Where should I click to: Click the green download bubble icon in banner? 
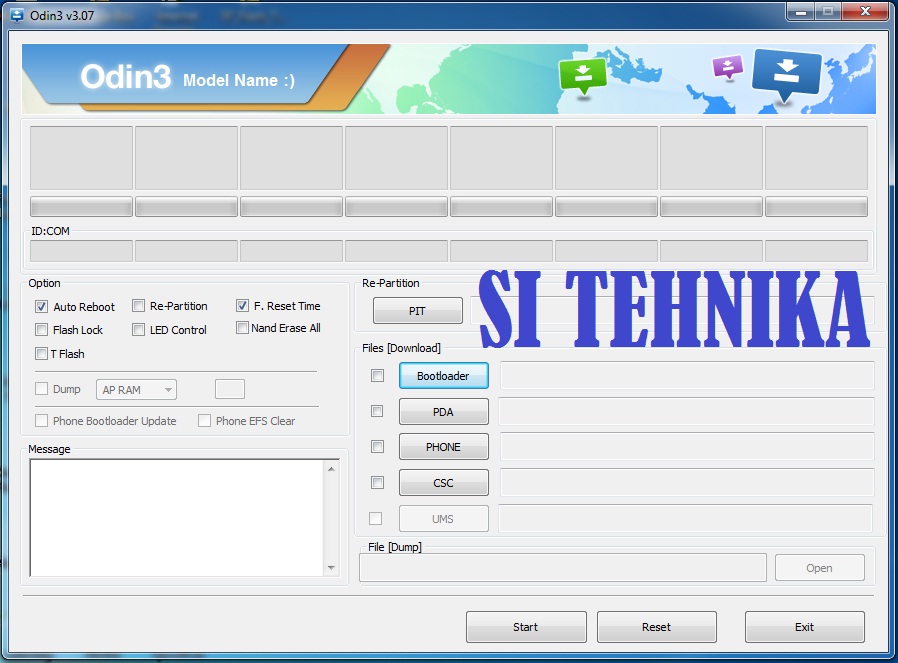click(x=582, y=76)
